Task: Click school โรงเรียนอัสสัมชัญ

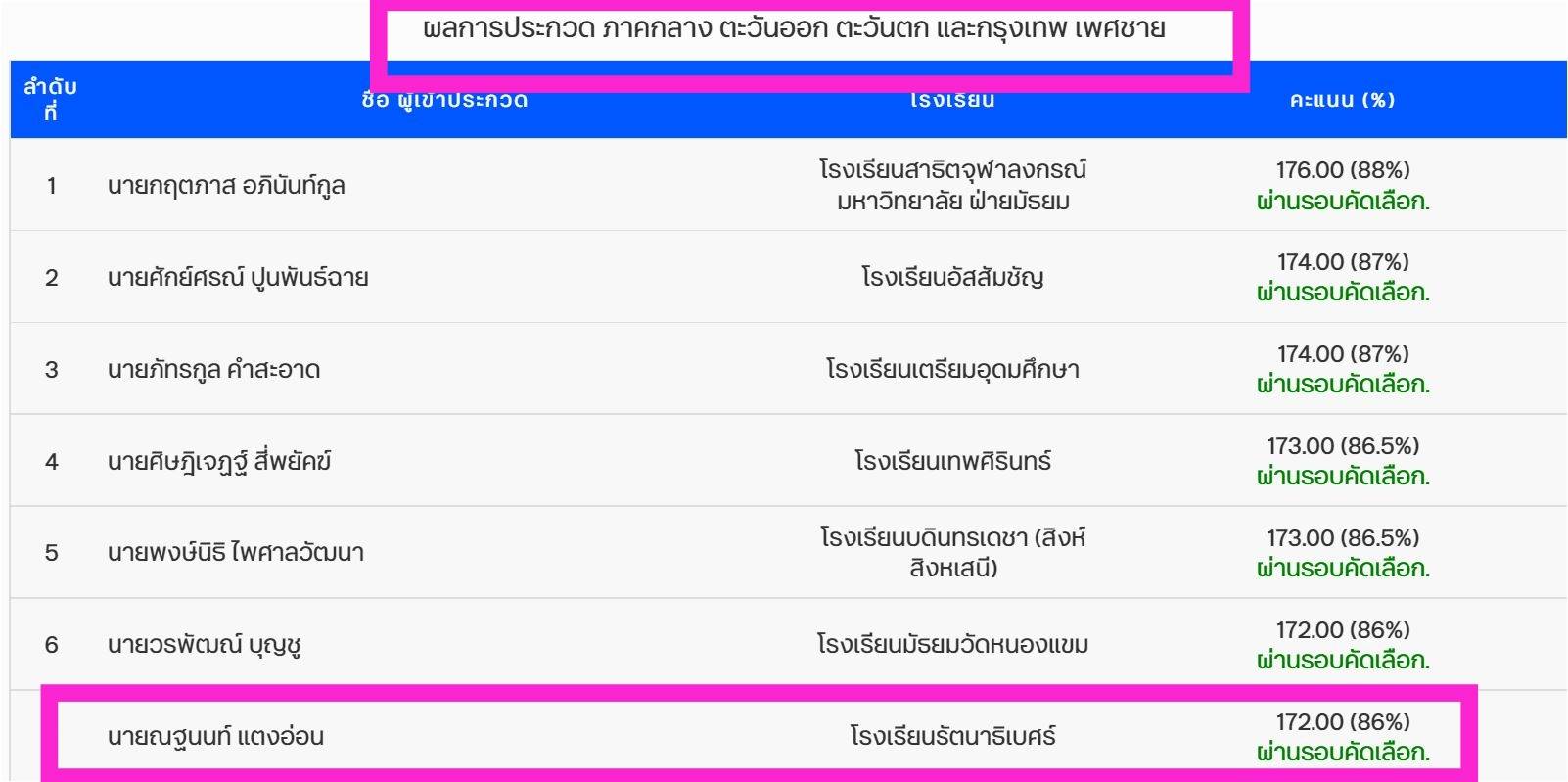Action: pos(952,277)
